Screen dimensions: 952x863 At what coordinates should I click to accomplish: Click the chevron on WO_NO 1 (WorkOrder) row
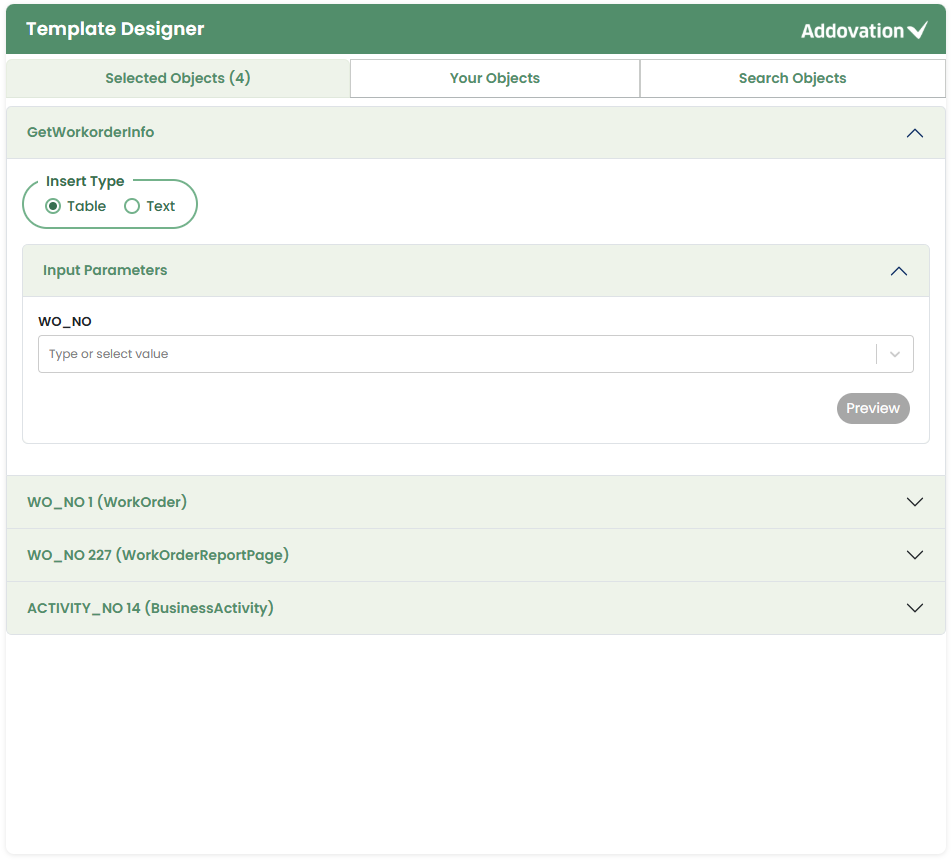[x=914, y=502]
